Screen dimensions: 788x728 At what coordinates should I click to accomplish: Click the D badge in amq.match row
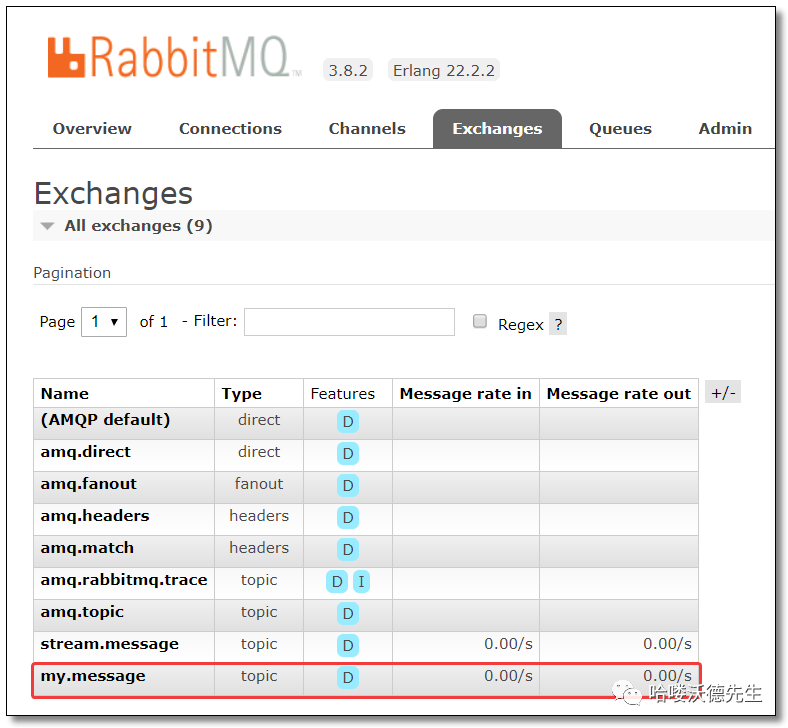pyautogui.click(x=348, y=550)
